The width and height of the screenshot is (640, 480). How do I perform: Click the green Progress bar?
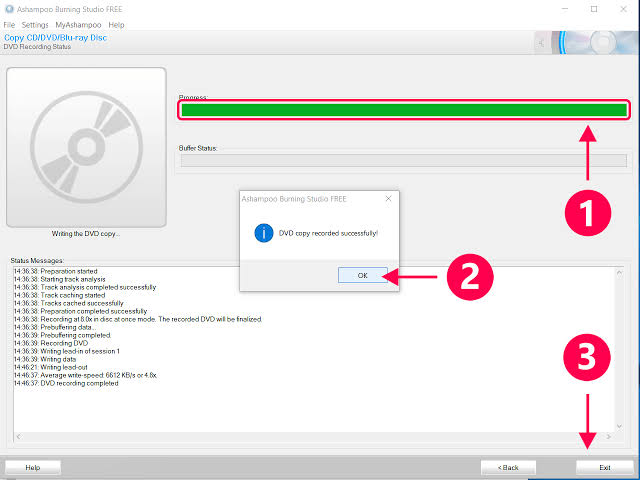pyautogui.click(x=404, y=110)
